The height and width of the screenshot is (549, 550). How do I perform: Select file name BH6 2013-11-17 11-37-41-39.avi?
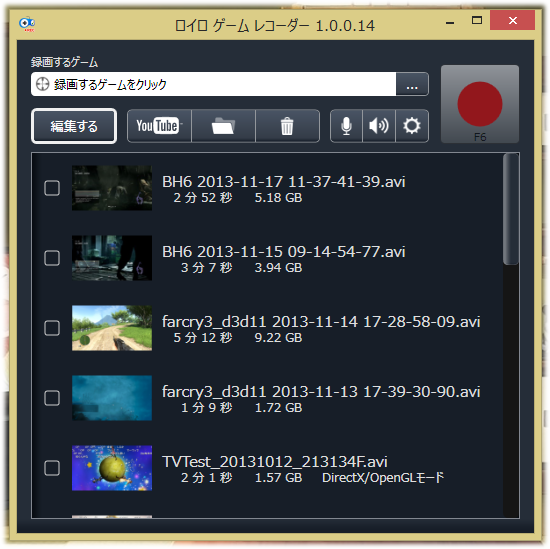(283, 182)
